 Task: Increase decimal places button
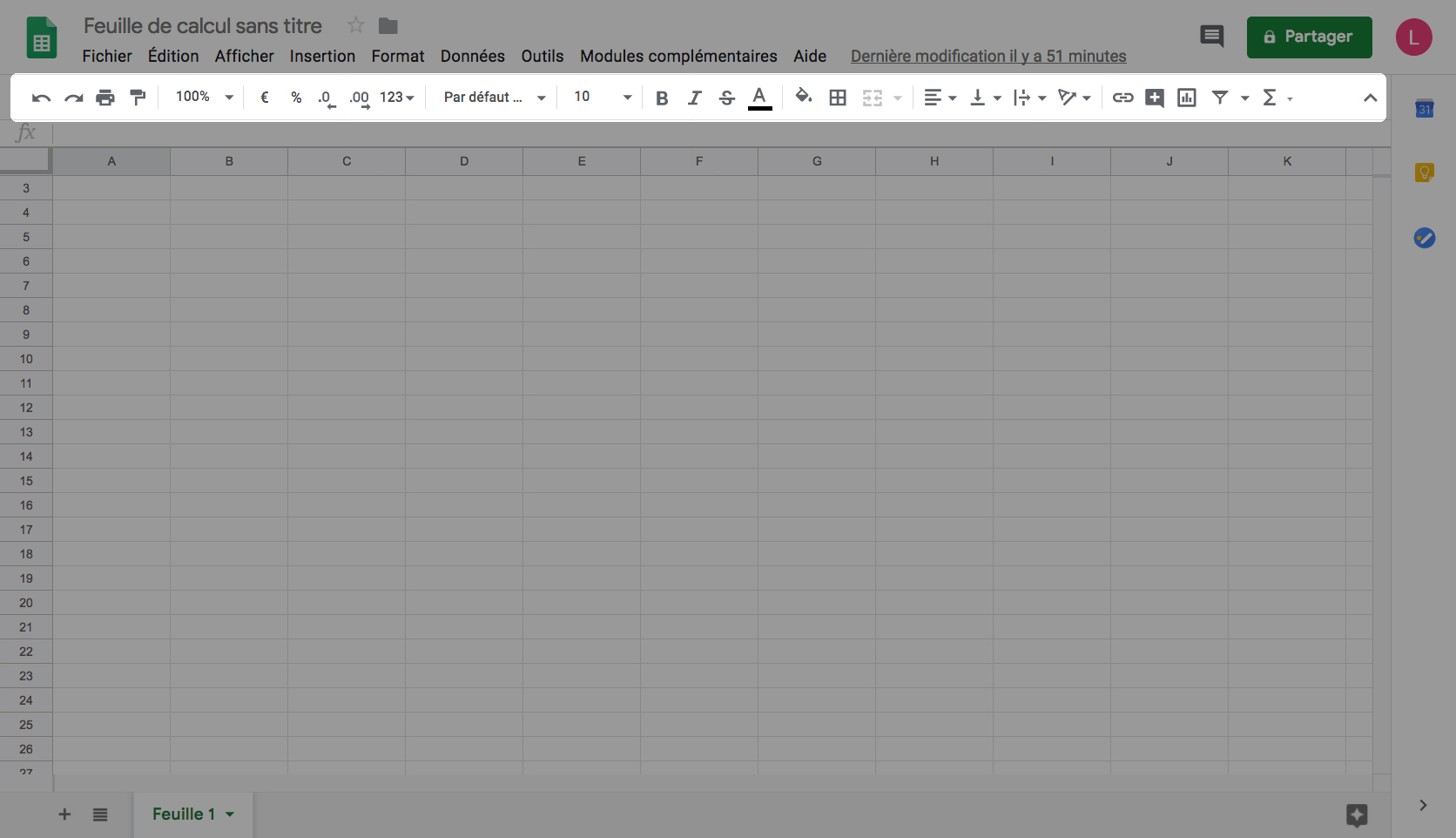pyautogui.click(x=360, y=98)
